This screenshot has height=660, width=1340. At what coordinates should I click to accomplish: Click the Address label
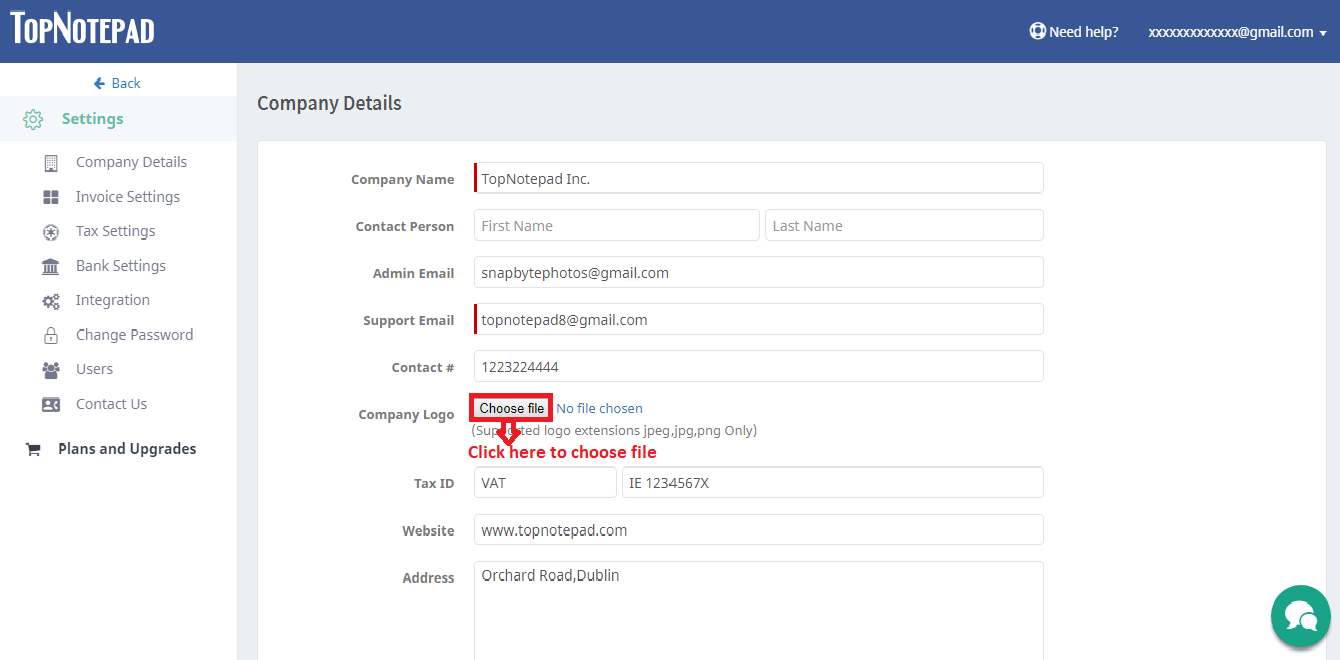pyautogui.click(x=428, y=578)
